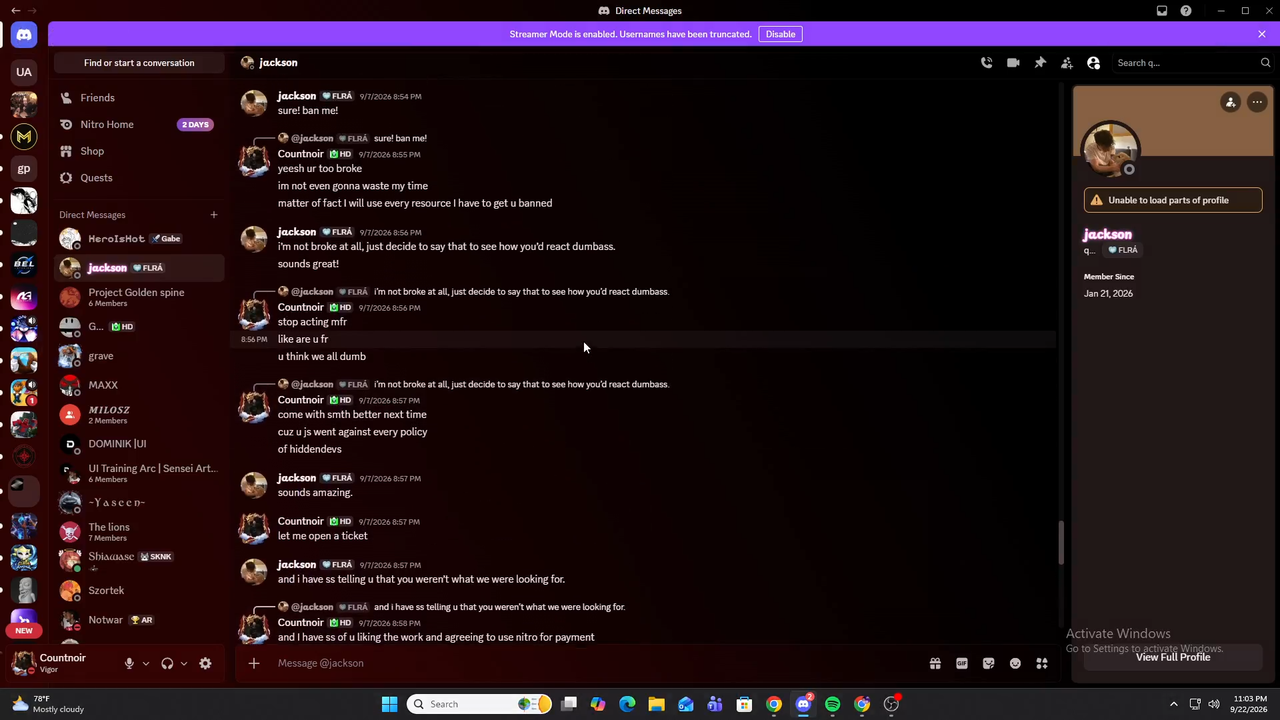Open more options on jackson's profile
Viewport: 1280px width, 720px height.
pos(1257,102)
